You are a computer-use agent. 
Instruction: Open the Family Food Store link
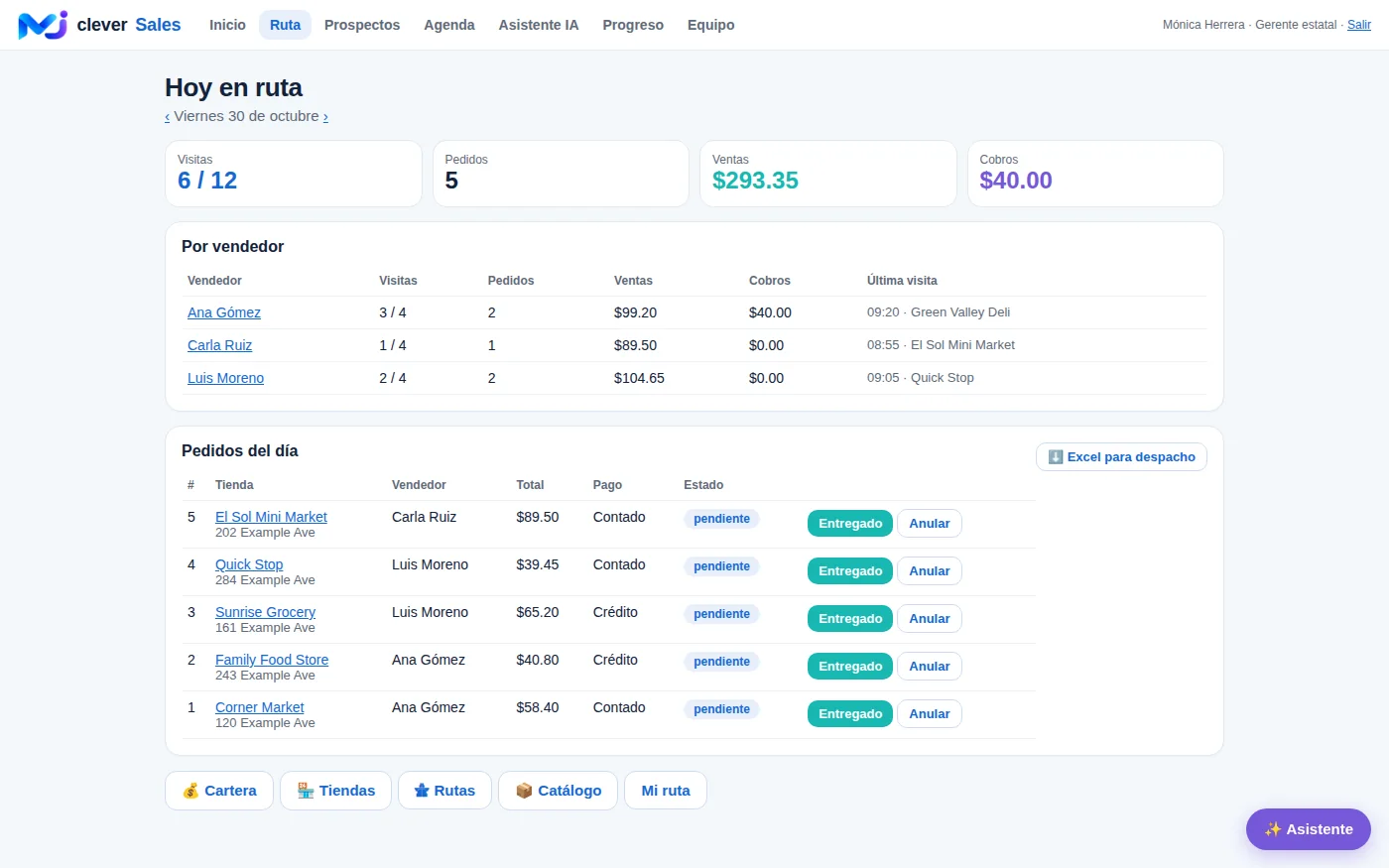coord(272,660)
